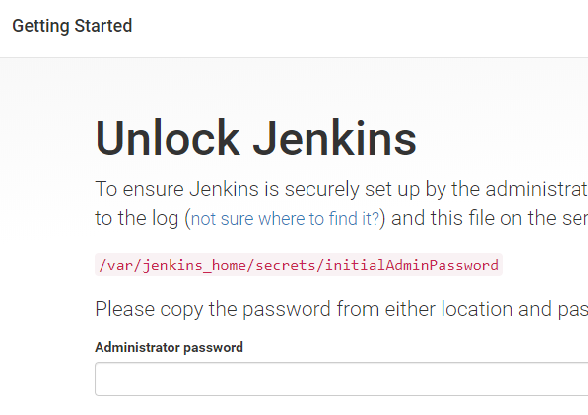Focus the Administrator password input field

point(342,379)
